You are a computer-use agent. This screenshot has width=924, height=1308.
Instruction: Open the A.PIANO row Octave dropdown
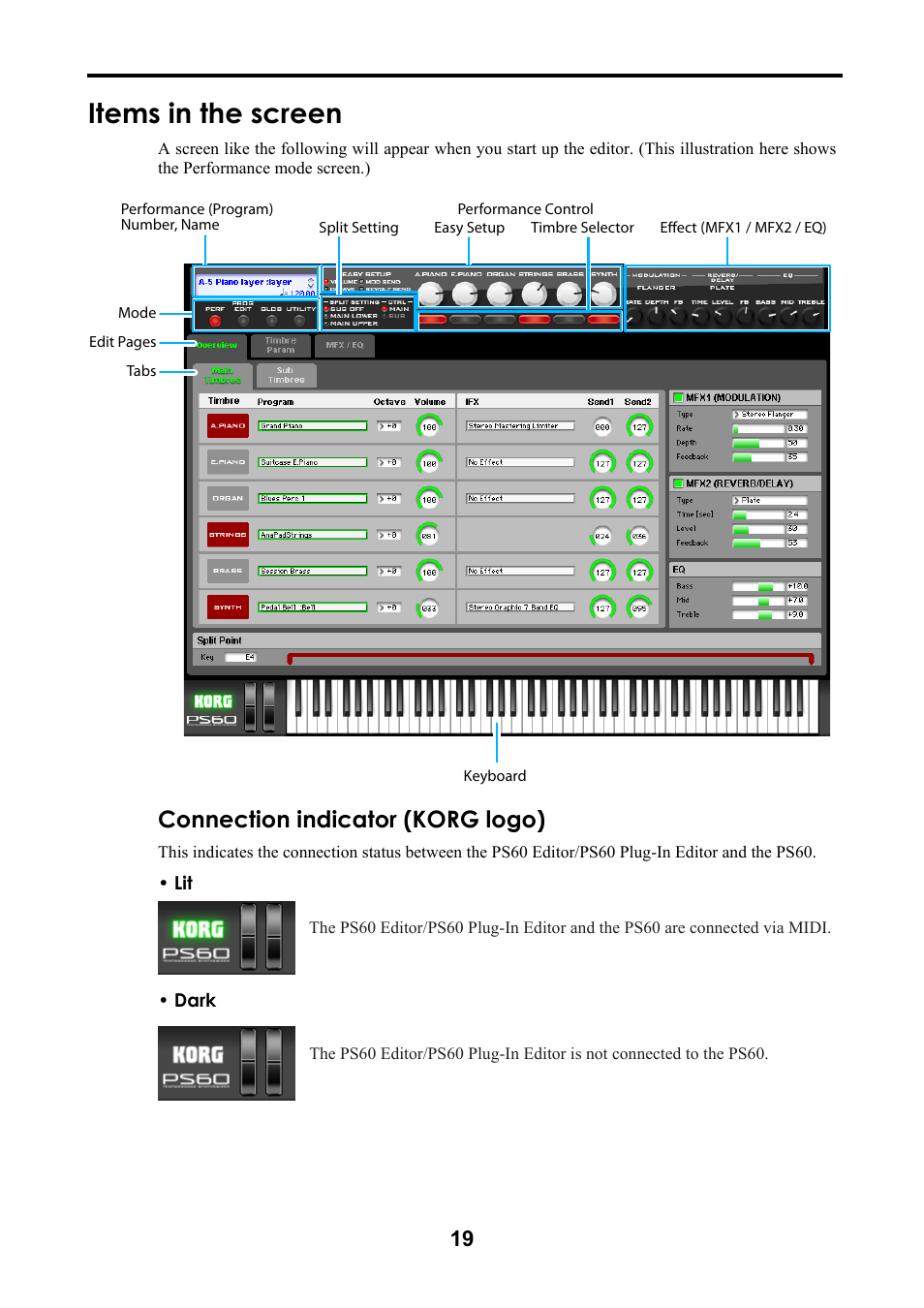tap(389, 426)
